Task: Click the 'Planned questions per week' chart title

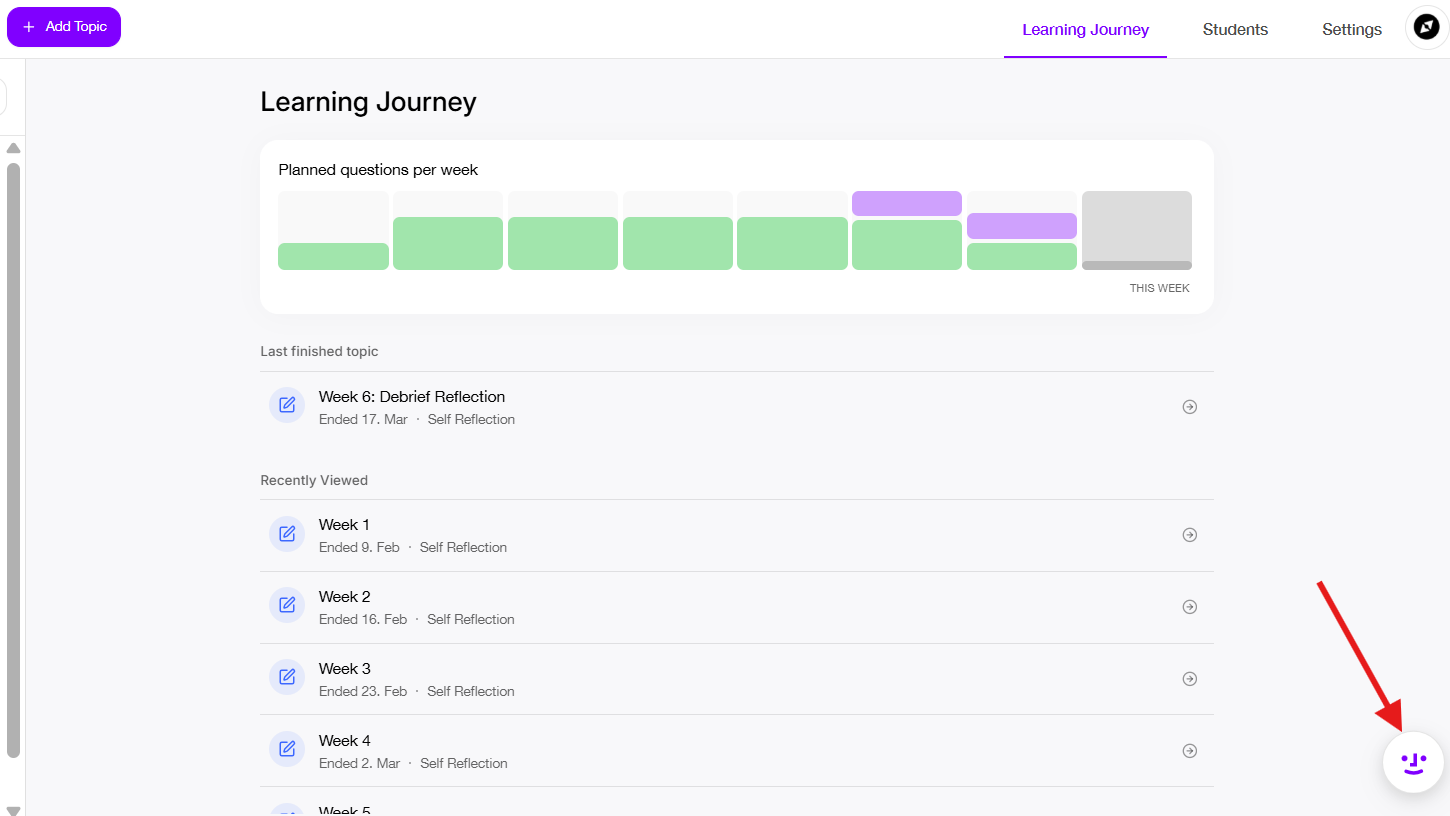Action: [378, 170]
